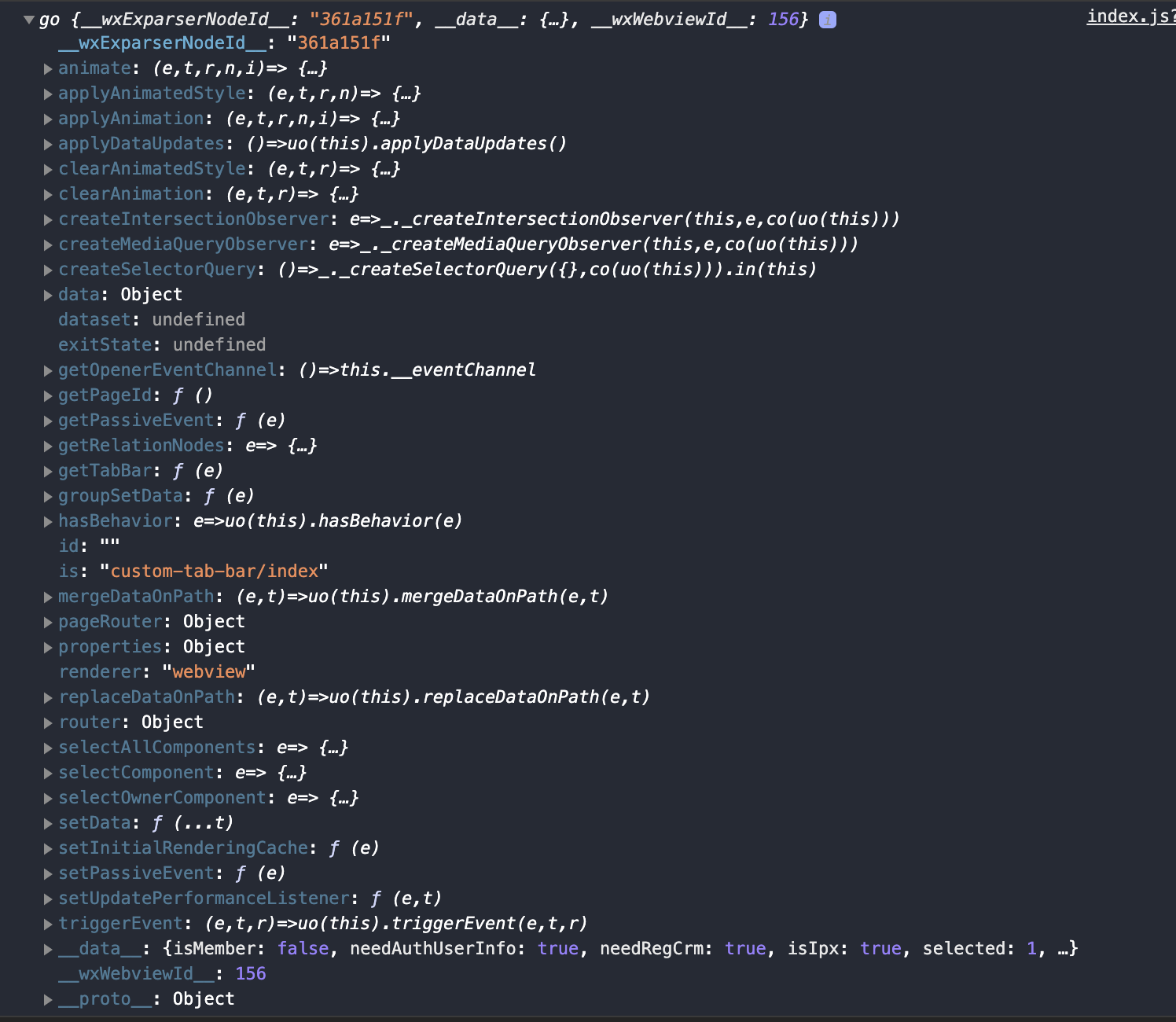Expand the __proto__ object
Screen dimensions: 1176x1022
48,1000
